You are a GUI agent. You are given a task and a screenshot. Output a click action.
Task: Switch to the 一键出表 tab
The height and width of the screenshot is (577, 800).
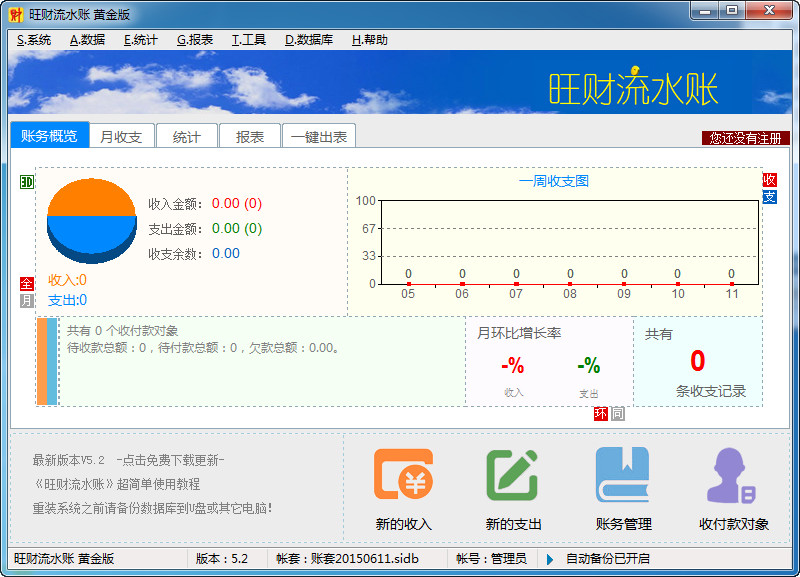point(318,136)
